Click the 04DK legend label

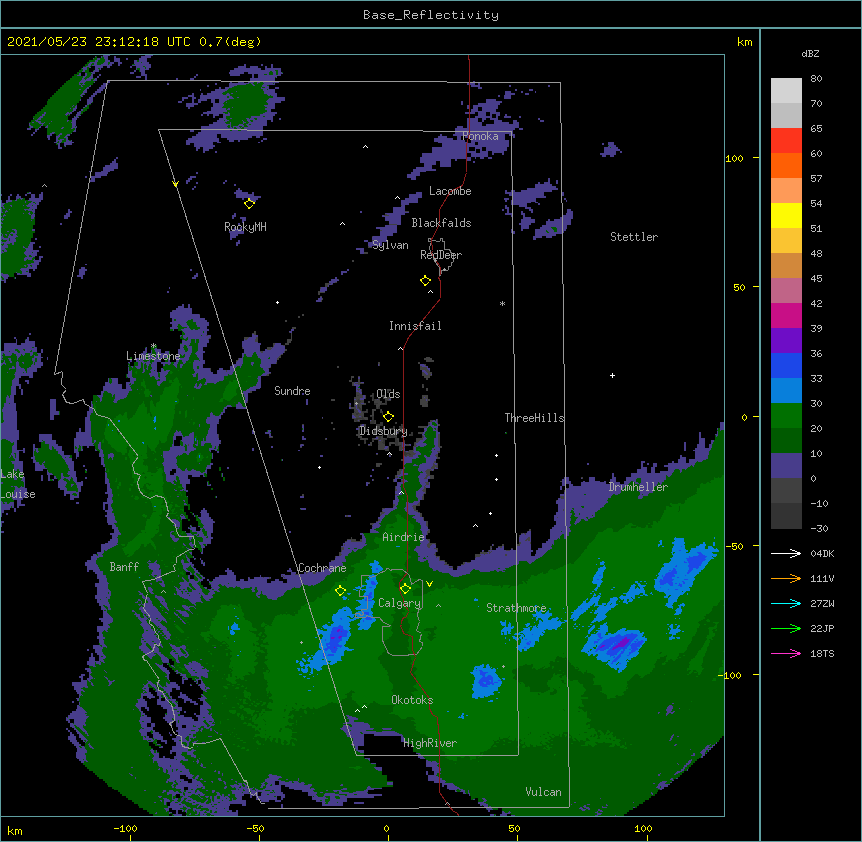click(822, 553)
